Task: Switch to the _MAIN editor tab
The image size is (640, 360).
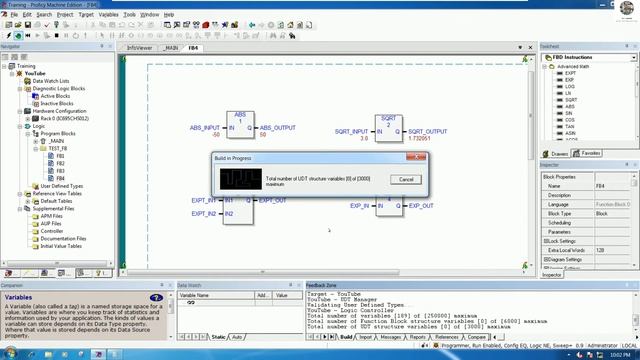Action: pos(171,48)
